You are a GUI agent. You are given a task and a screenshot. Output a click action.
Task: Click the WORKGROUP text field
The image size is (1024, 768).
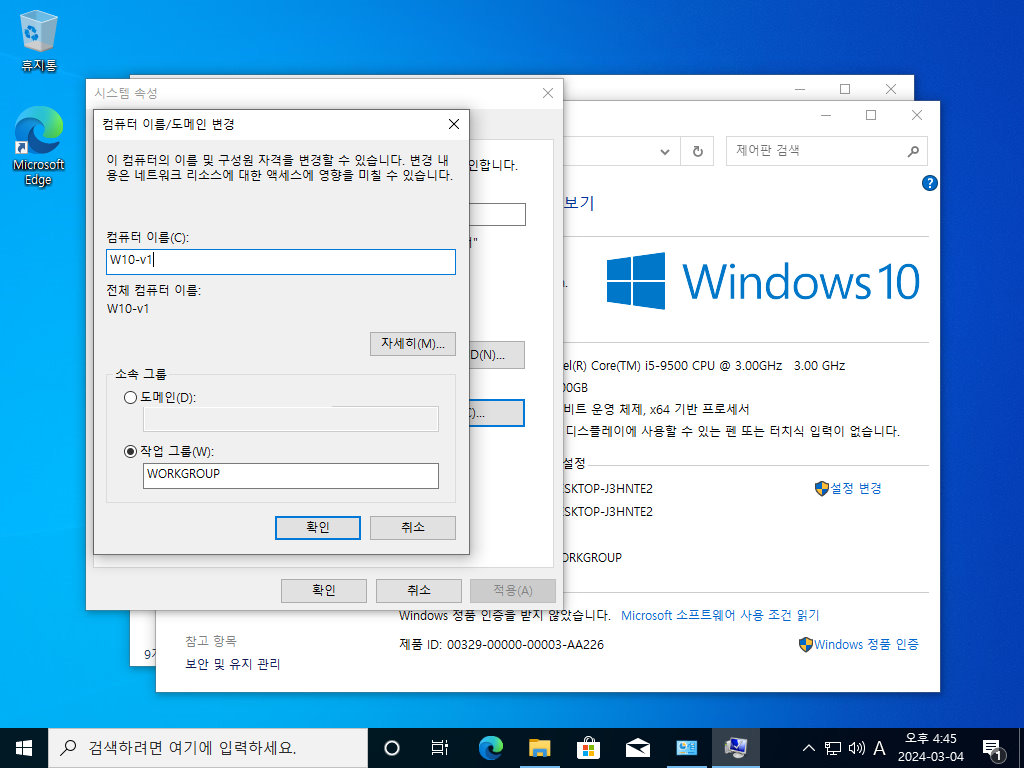click(x=291, y=476)
